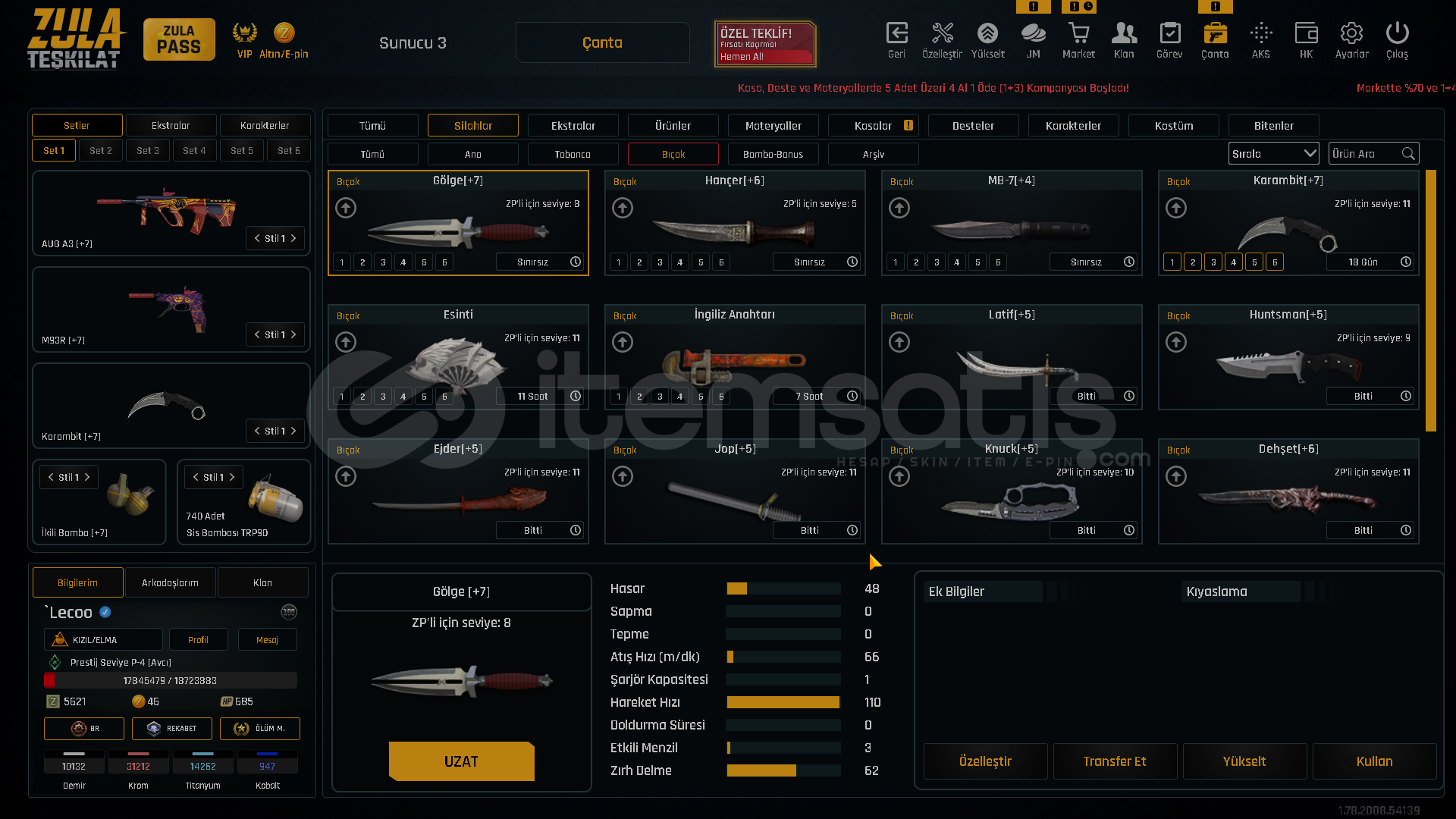Click the UZAT extend button
Image resolution: width=1456 pixels, height=819 pixels.
click(462, 761)
